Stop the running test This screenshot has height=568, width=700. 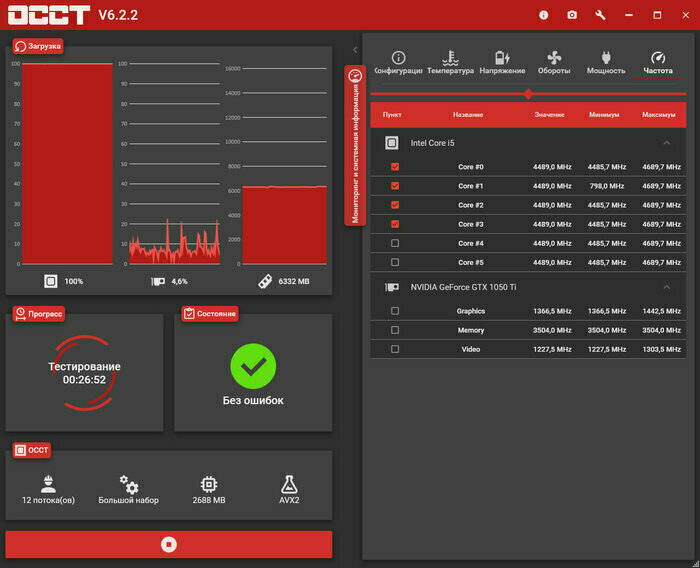pyautogui.click(x=169, y=544)
